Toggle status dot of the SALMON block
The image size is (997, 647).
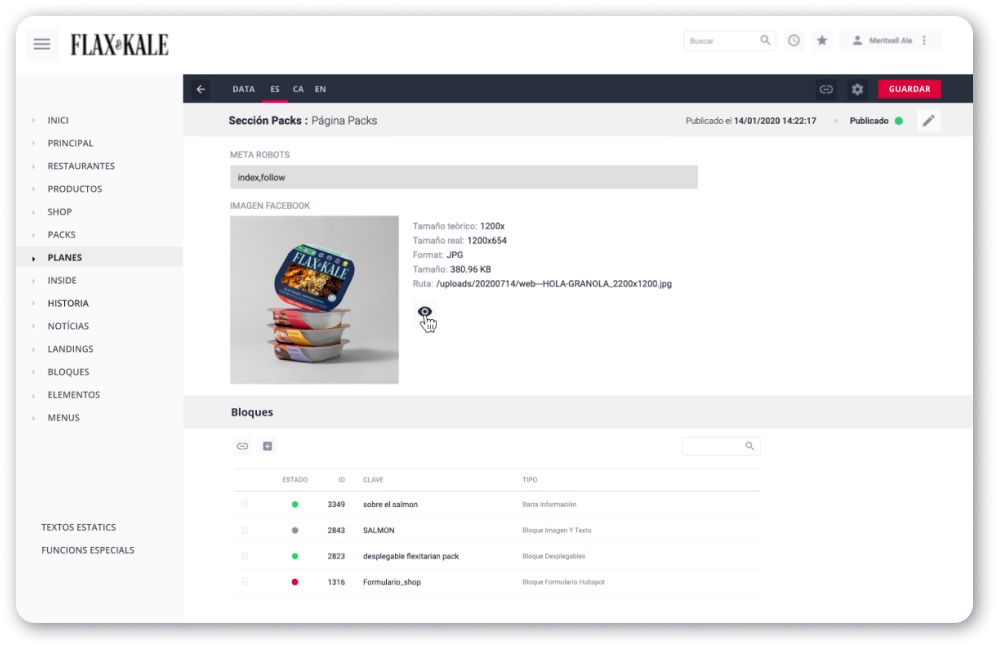point(295,530)
